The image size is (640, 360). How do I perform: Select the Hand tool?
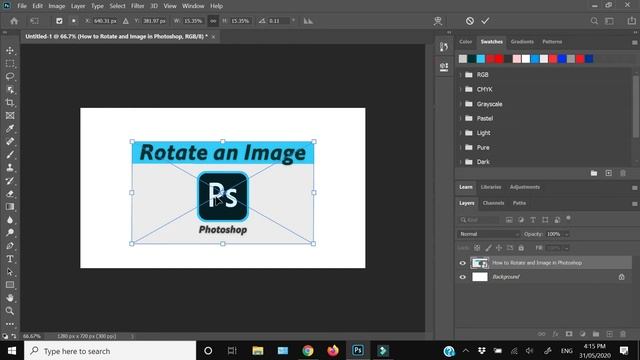click(x=10, y=298)
